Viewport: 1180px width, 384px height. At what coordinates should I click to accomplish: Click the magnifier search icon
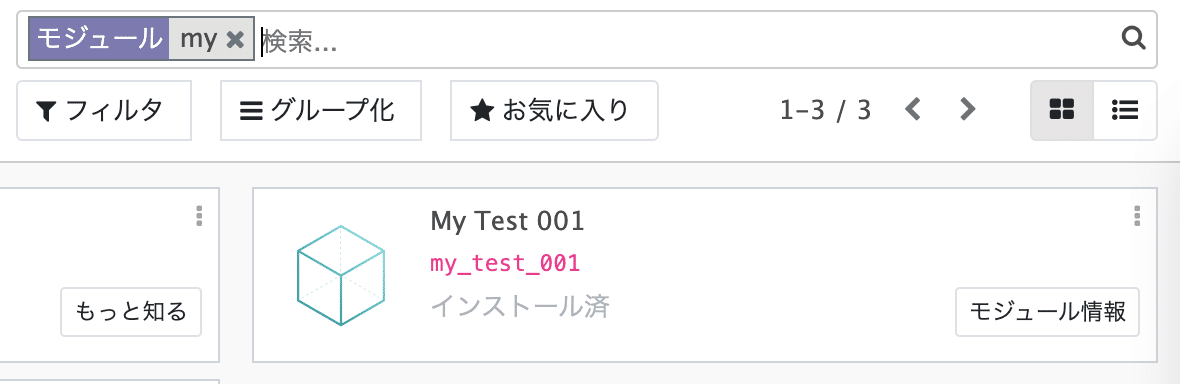tap(1133, 37)
